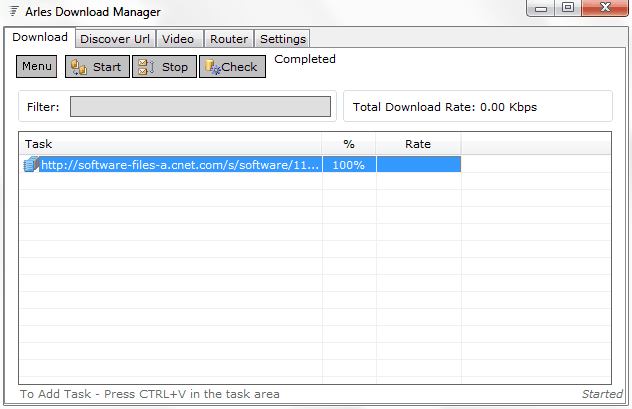The image size is (632, 409).
Task: Switch to the Router tab
Action: click(x=229, y=39)
